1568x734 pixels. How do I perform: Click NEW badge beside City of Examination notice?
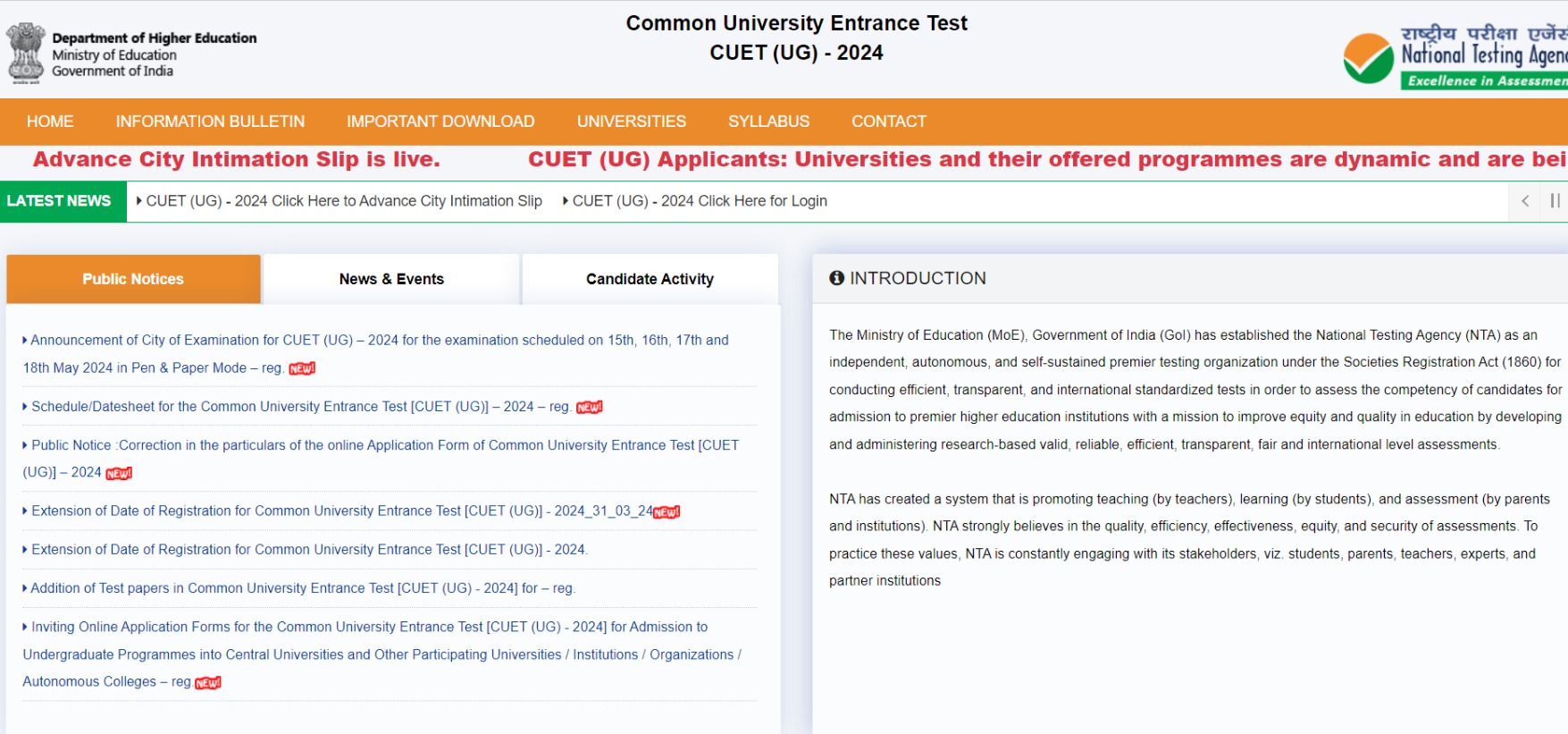tap(302, 368)
